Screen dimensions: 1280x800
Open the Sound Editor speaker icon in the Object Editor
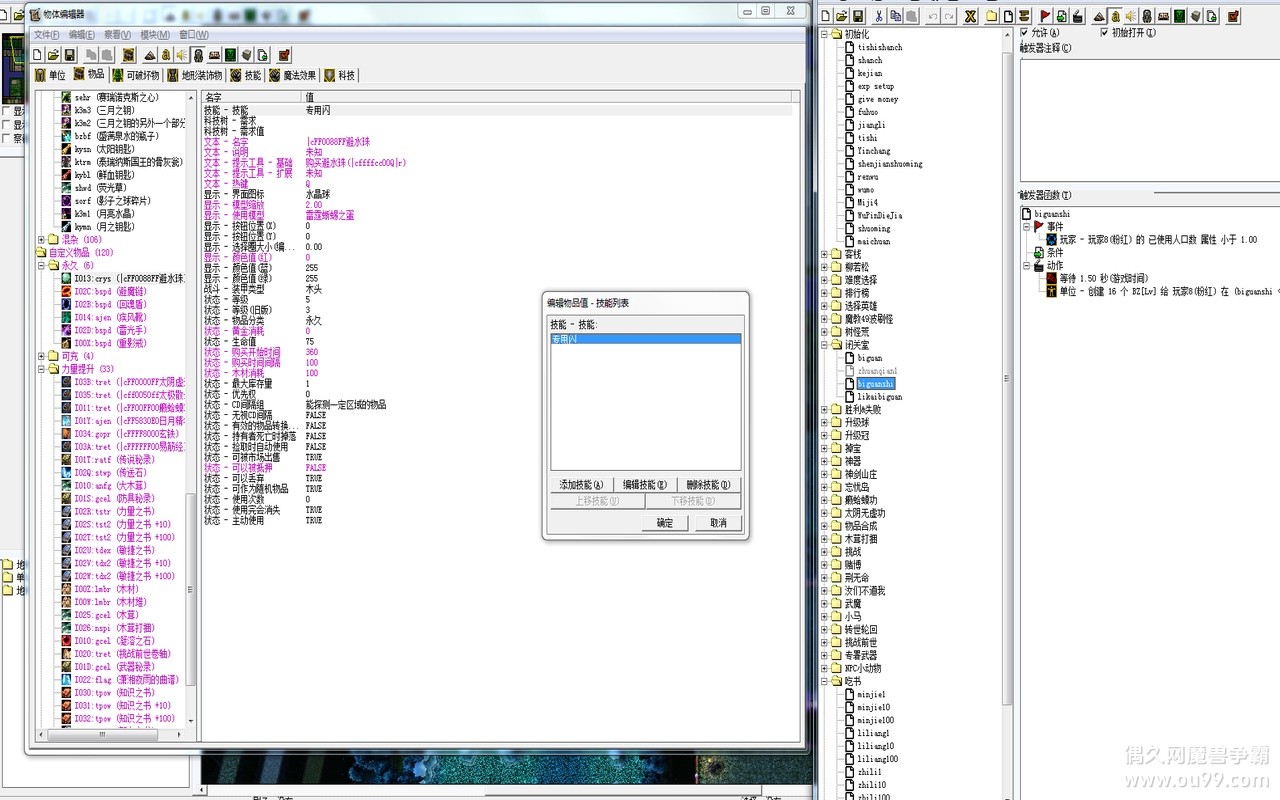click(x=181, y=55)
